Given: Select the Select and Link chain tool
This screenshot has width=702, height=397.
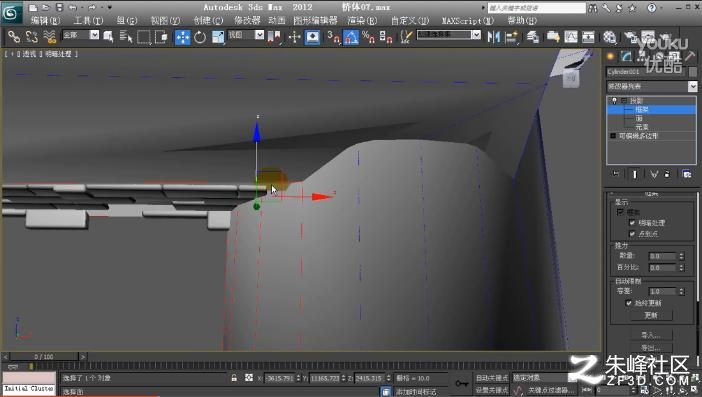Looking at the screenshot, I should 14,37.
